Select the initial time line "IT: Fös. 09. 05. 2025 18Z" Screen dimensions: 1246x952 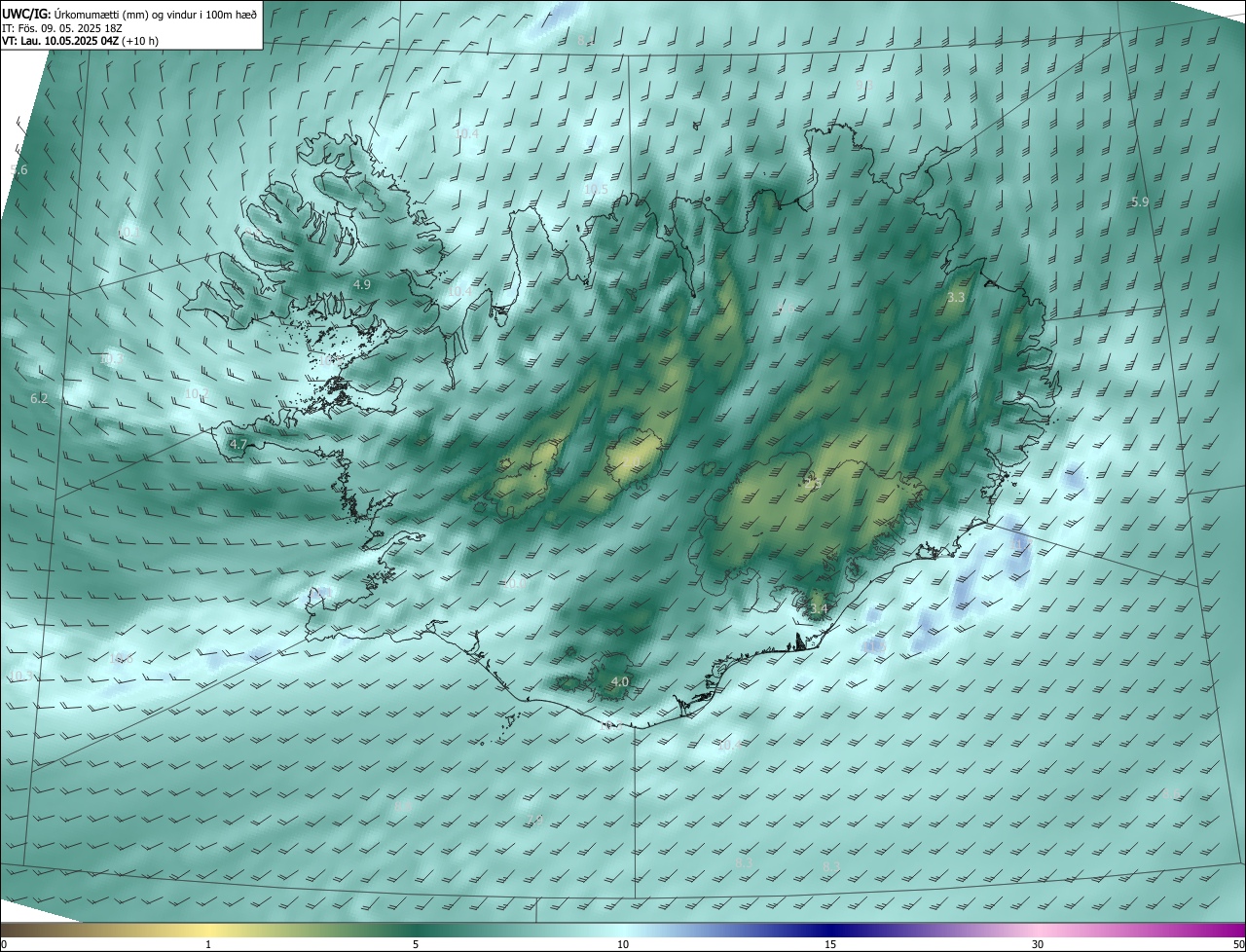tap(62, 28)
